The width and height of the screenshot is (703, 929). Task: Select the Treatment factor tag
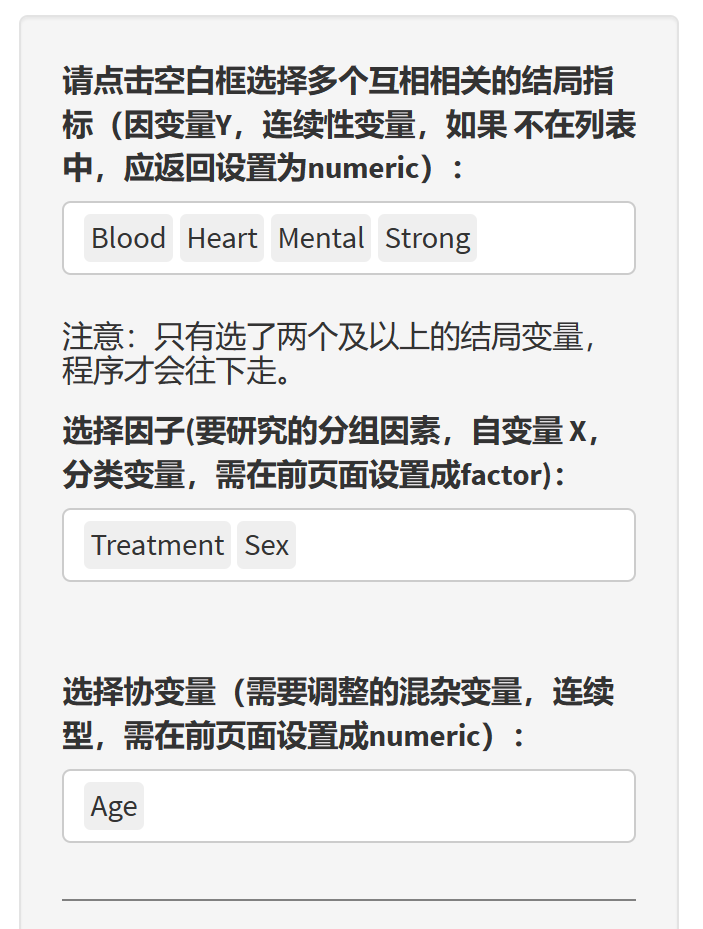[157, 545]
